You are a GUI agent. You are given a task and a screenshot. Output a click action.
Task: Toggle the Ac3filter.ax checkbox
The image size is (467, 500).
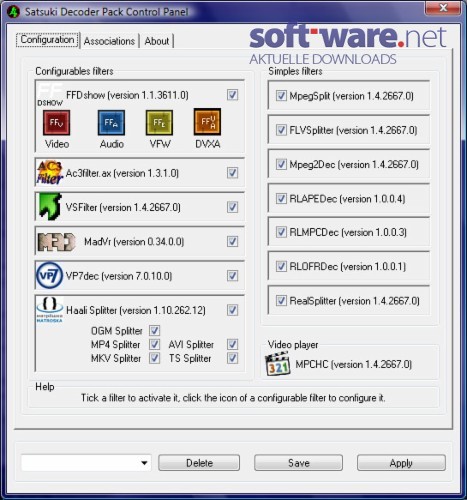(x=232, y=173)
